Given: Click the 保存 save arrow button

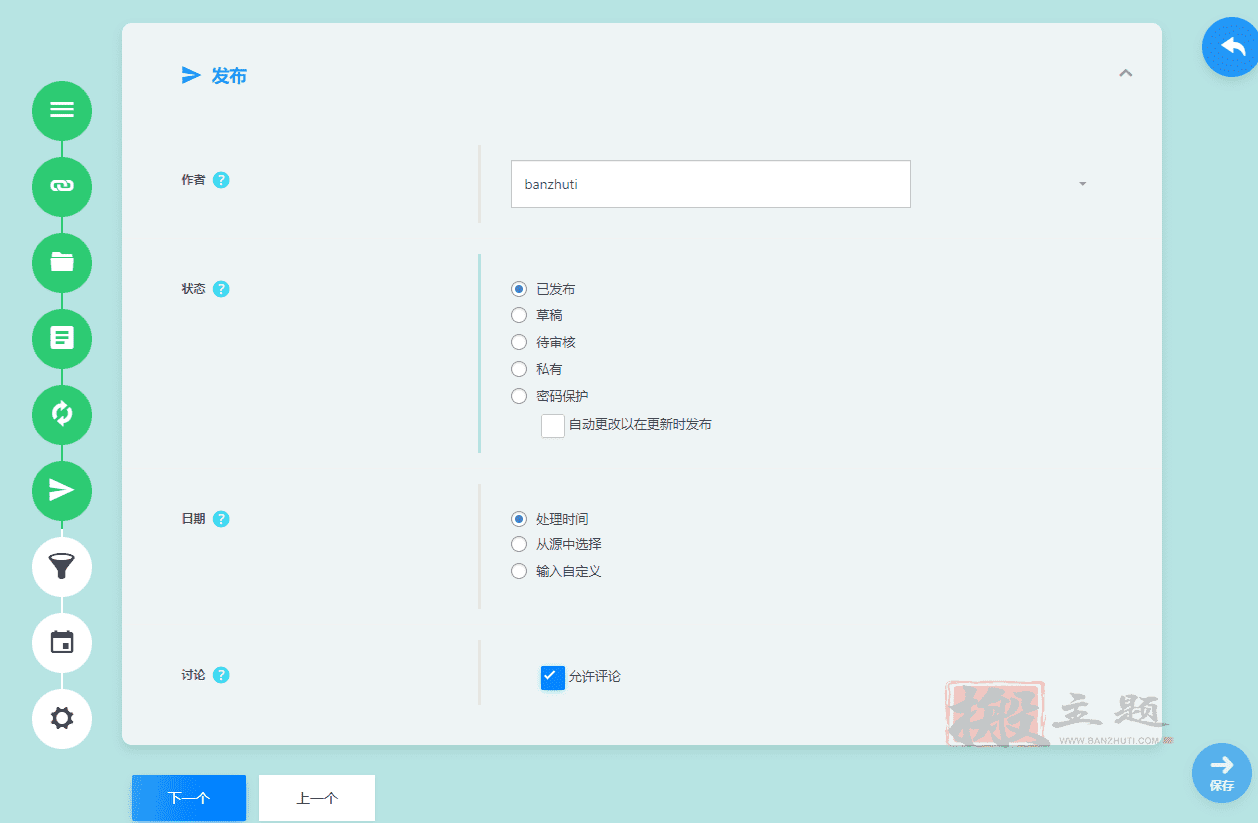Looking at the screenshot, I should [x=1222, y=773].
